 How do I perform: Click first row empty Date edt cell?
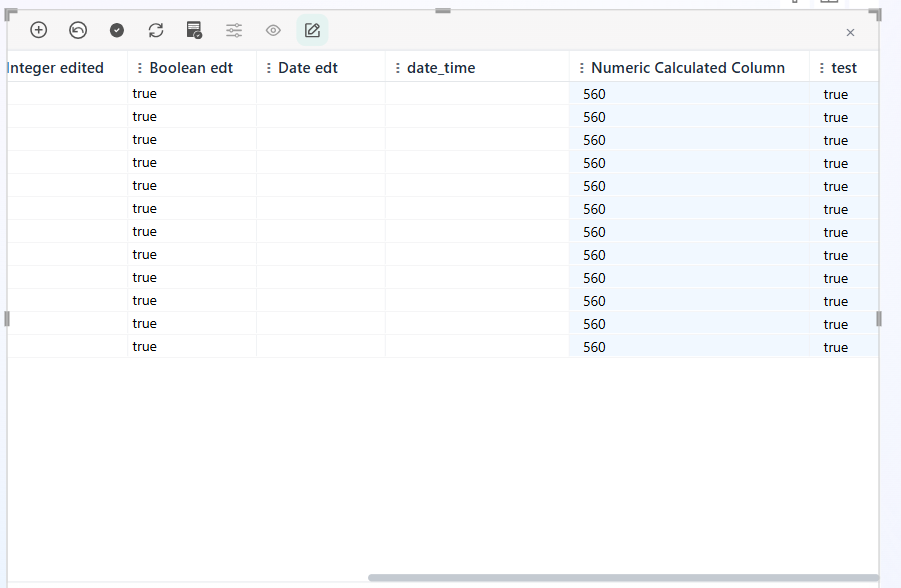(x=321, y=93)
